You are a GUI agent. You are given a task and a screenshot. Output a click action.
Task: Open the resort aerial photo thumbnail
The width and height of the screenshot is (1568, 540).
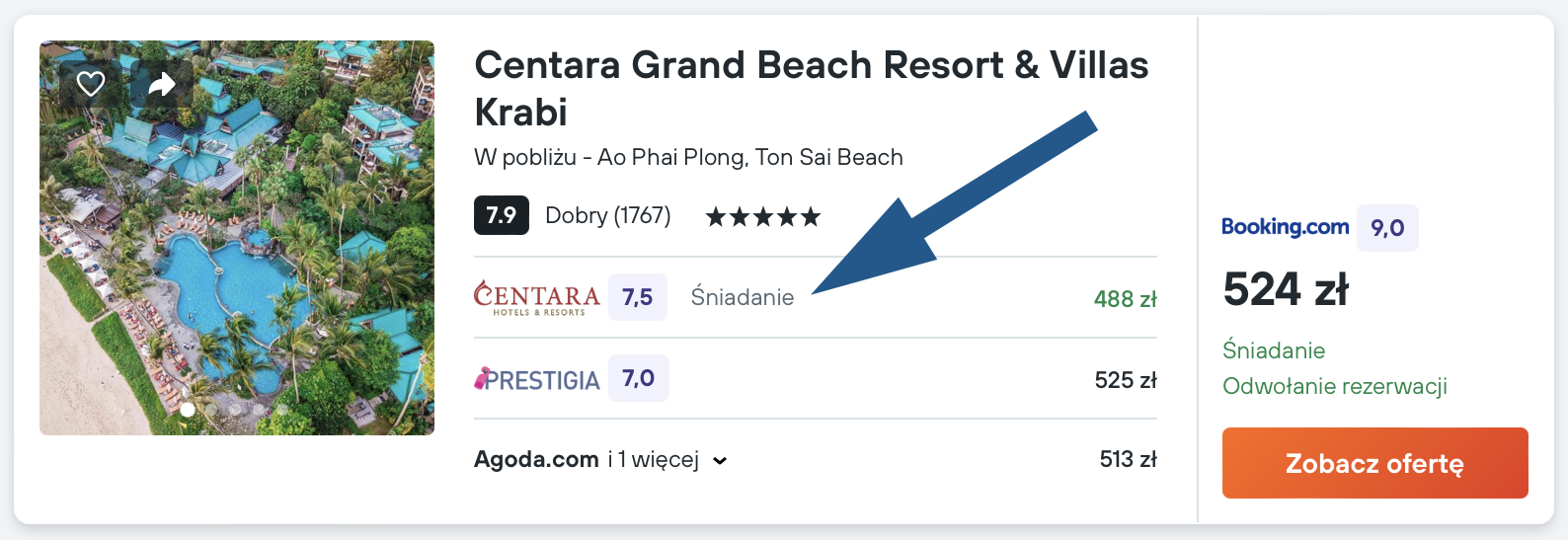(237, 257)
